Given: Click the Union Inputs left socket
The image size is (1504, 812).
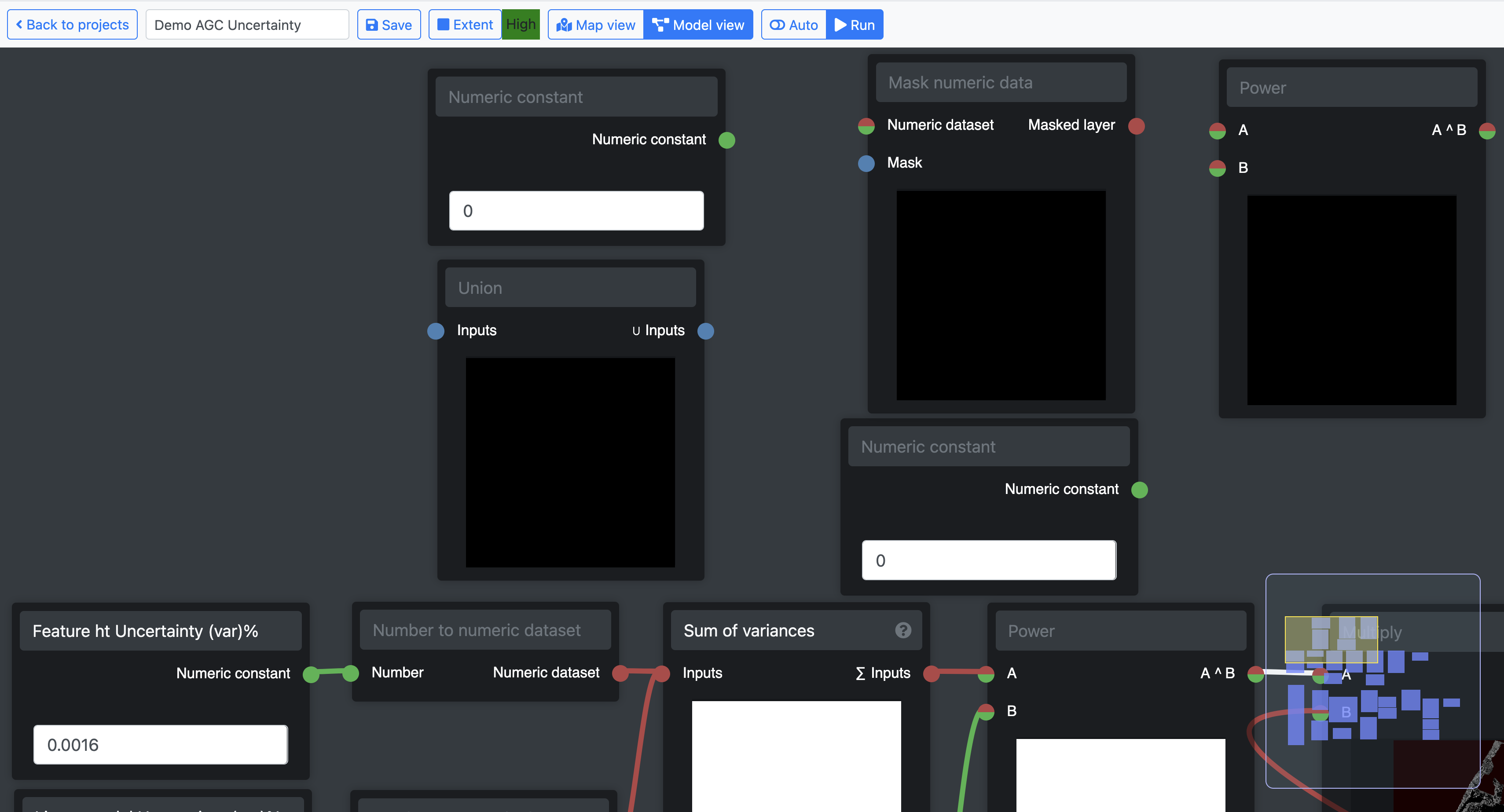Looking at the screenshot, I should click(436, 331).
